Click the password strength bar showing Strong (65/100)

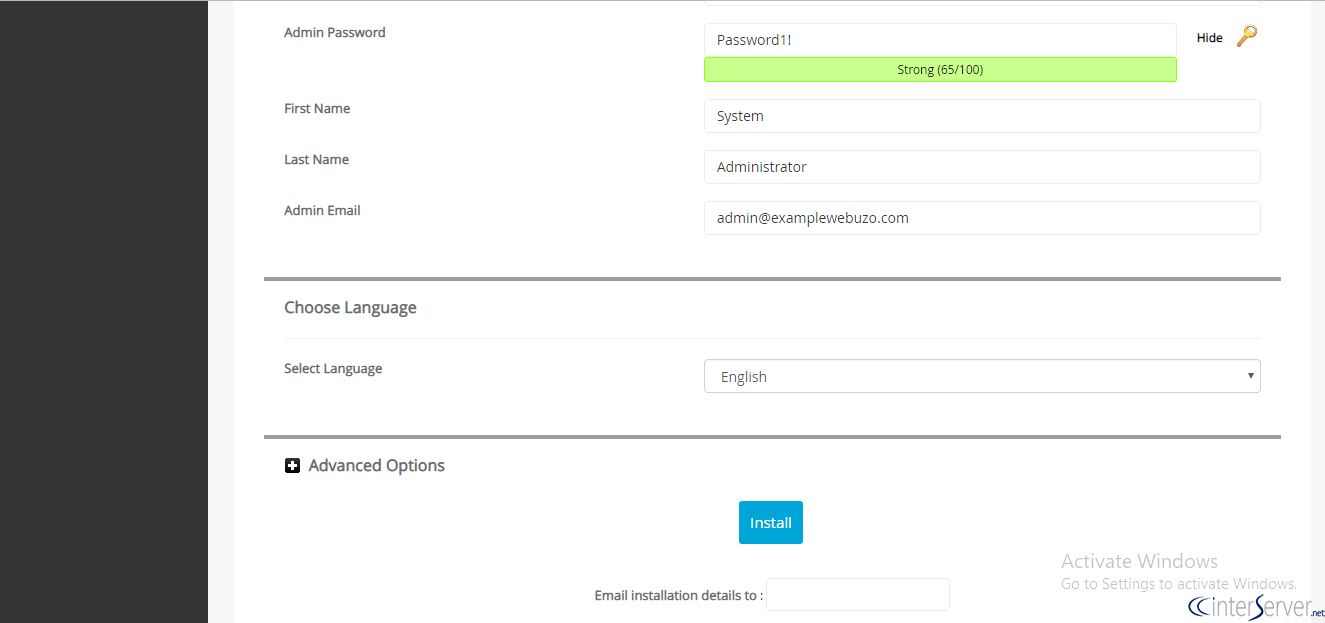(940, 69)
